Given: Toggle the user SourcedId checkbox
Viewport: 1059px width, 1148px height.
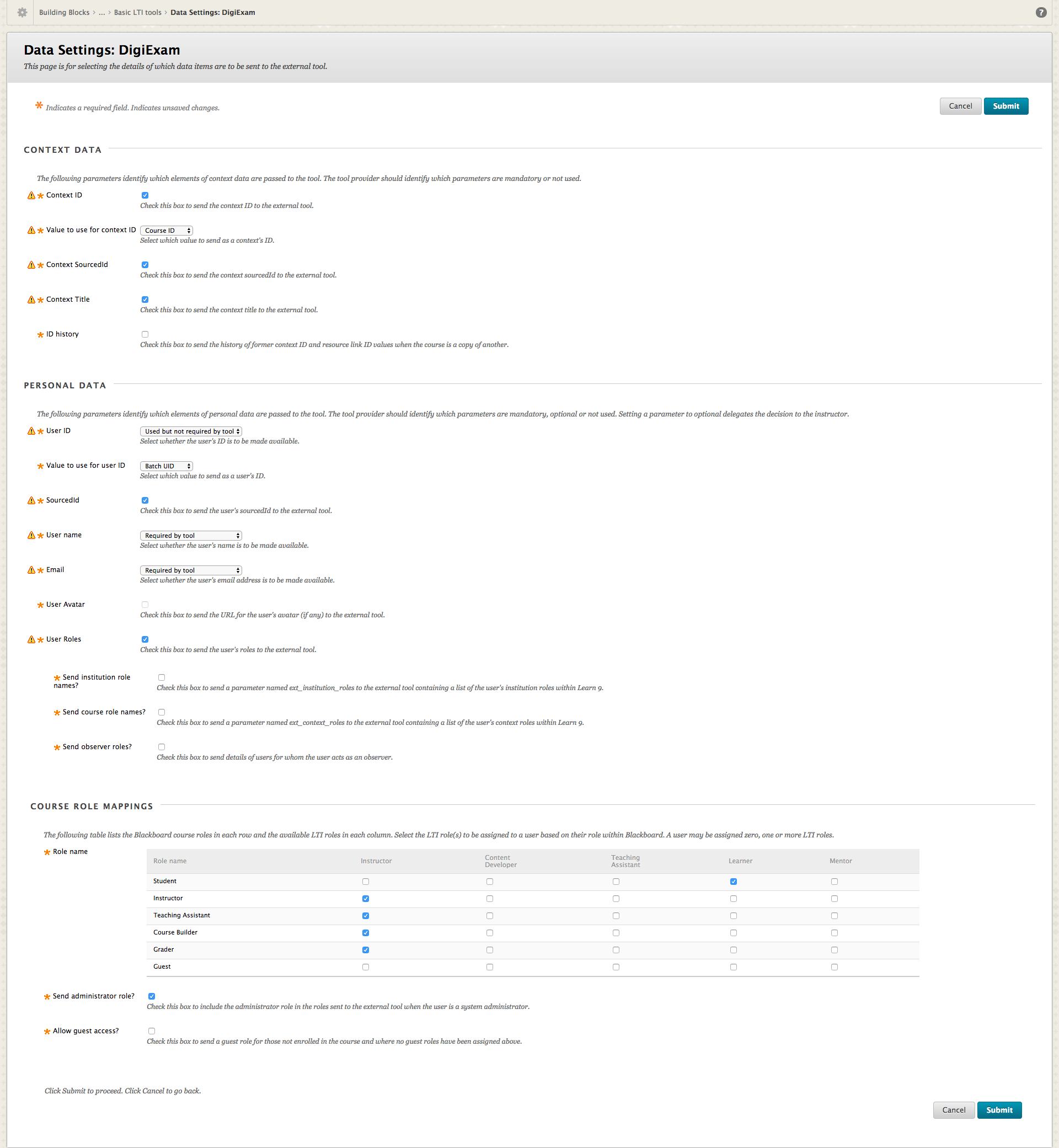Looking at the screenshot, I should point(145,500).
